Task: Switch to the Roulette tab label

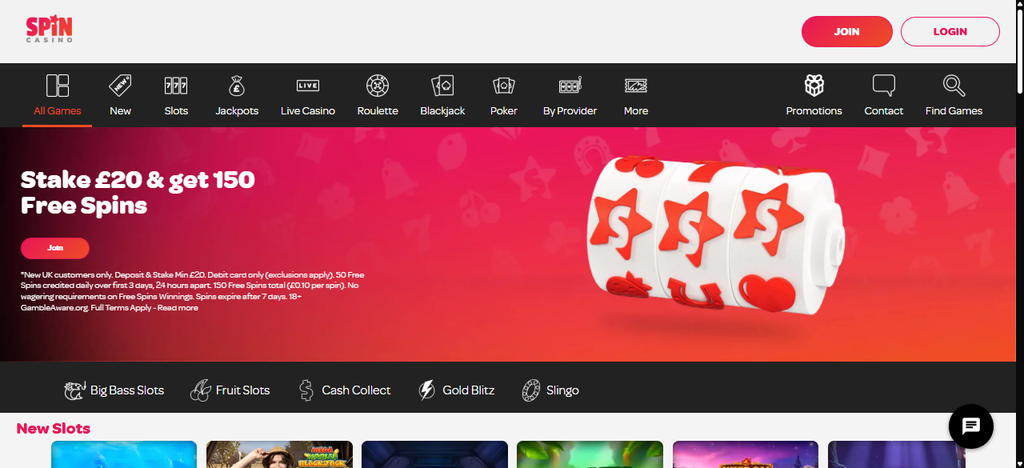Action: click(x=377, y=111)
